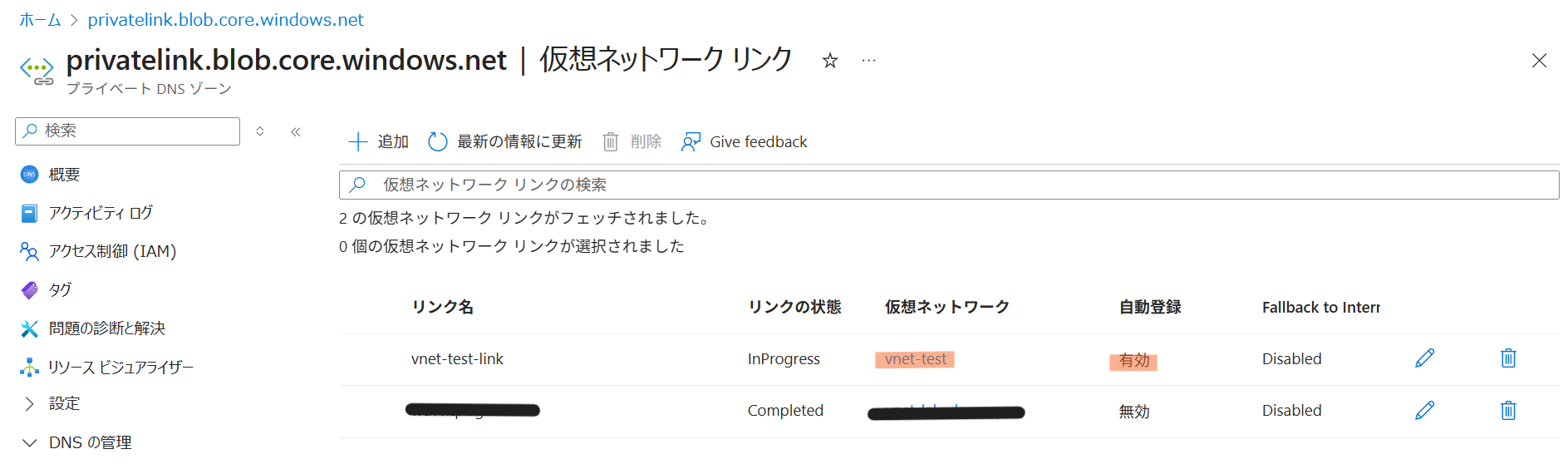Collapse the sidebar with the double-chevron icon
Screen dimensions: 1568x464
coord(296,131)
